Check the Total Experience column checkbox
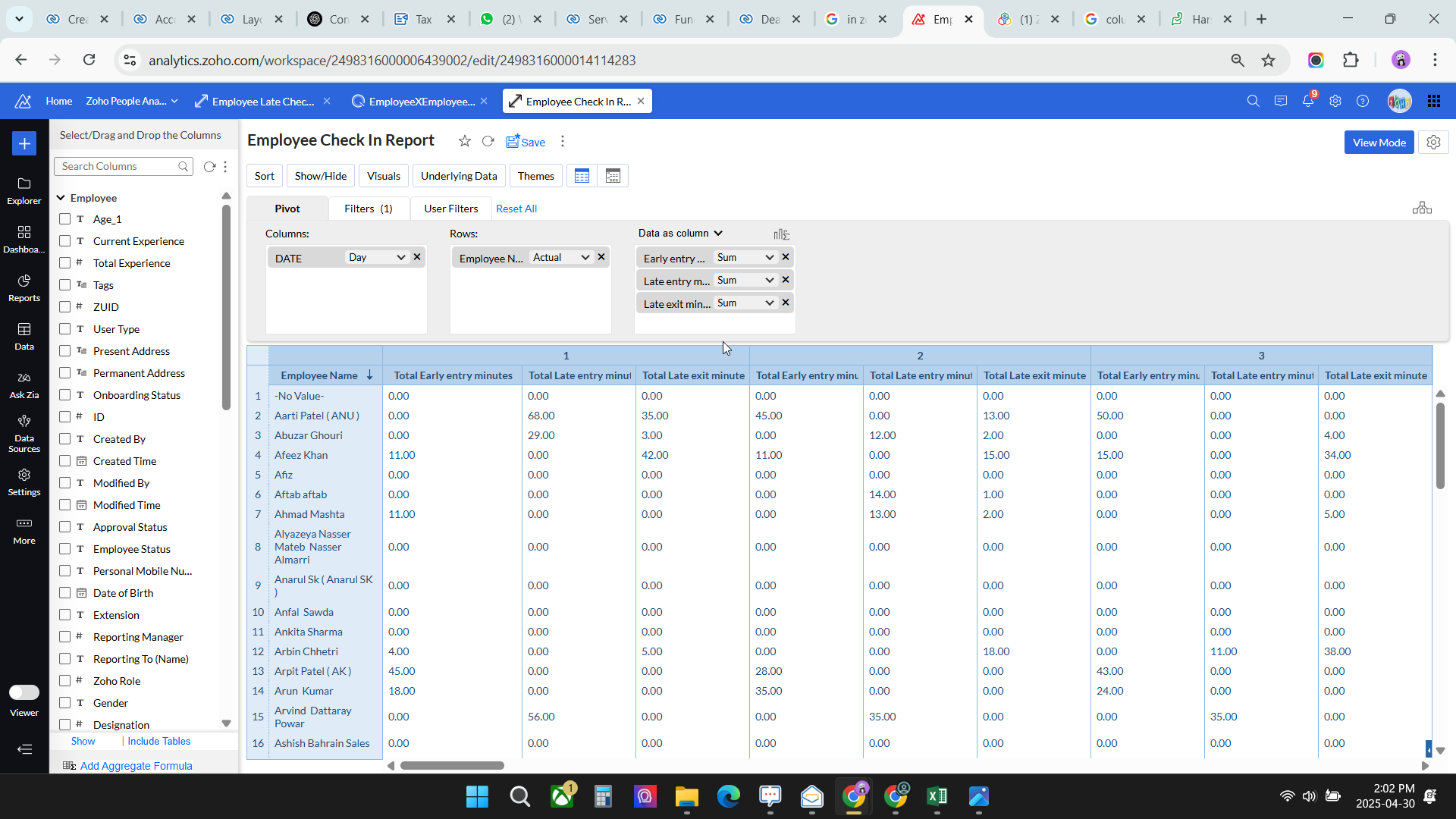Viewport: 1456px width, 819px height. (x=65, y=263)
